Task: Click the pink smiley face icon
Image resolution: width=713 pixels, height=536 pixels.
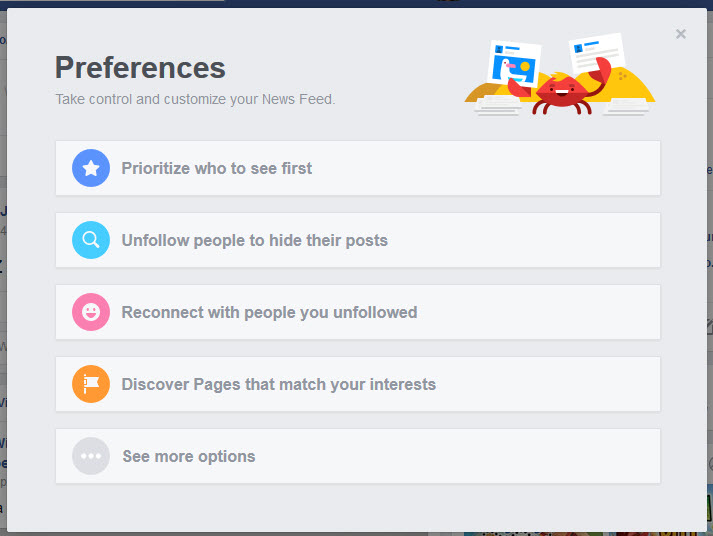Action: [91, 312]
